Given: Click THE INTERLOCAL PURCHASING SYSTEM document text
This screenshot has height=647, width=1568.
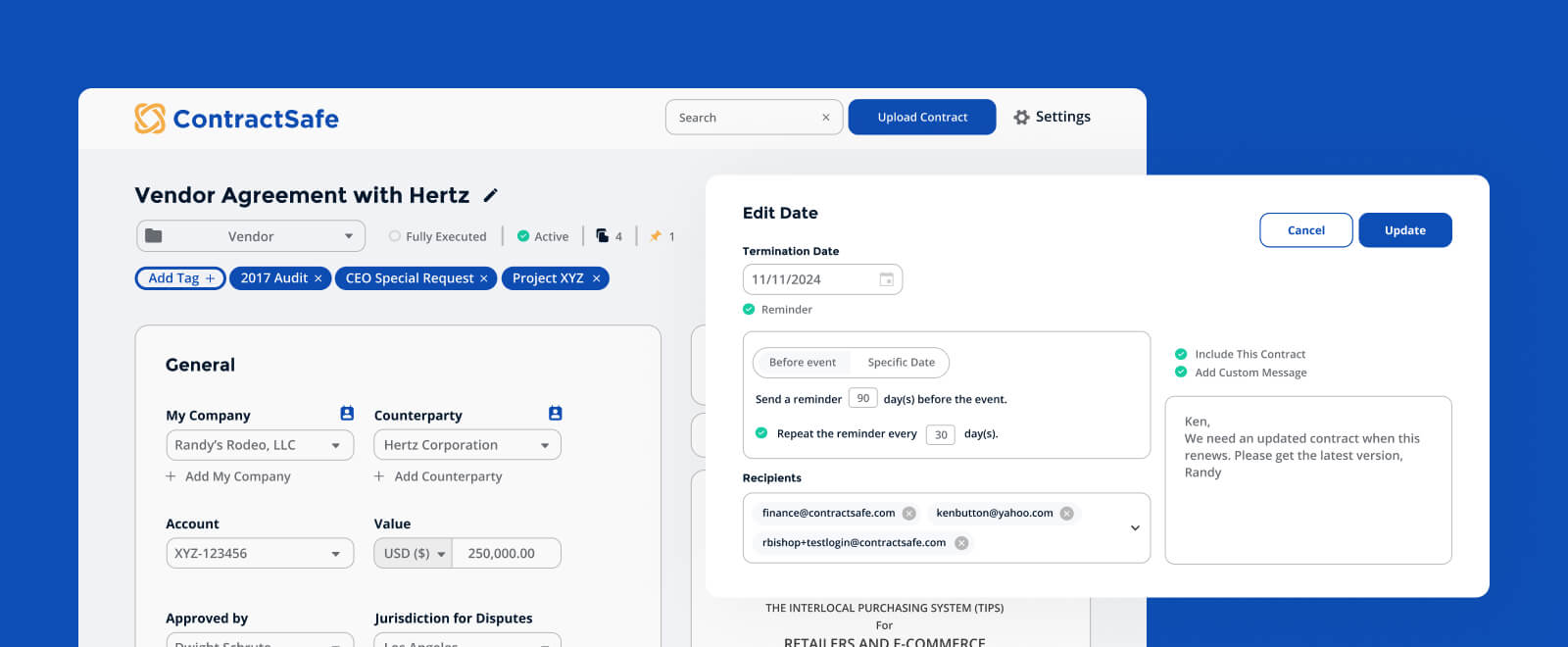Looking at the screenshot, I should 884,608.
